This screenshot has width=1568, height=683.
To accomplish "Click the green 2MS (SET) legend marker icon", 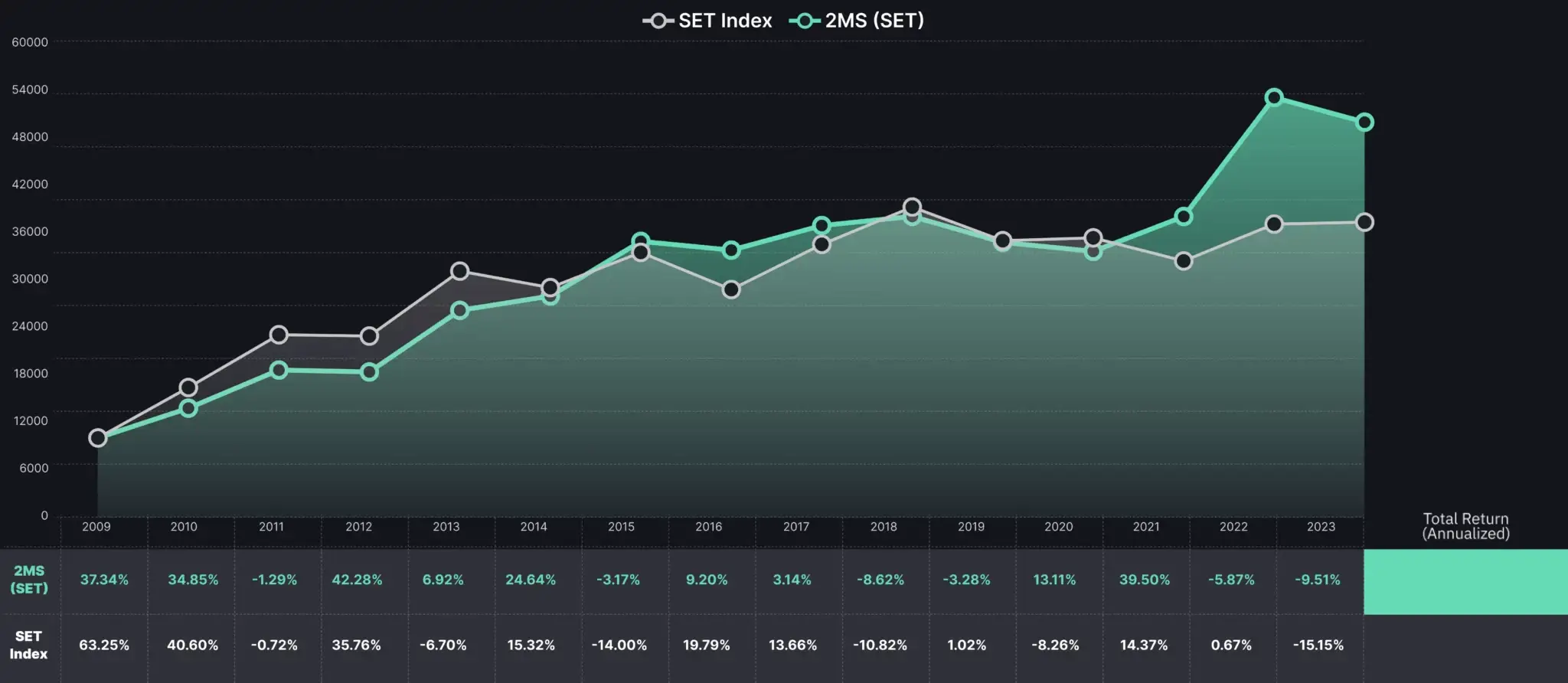I will coord(804,21).
